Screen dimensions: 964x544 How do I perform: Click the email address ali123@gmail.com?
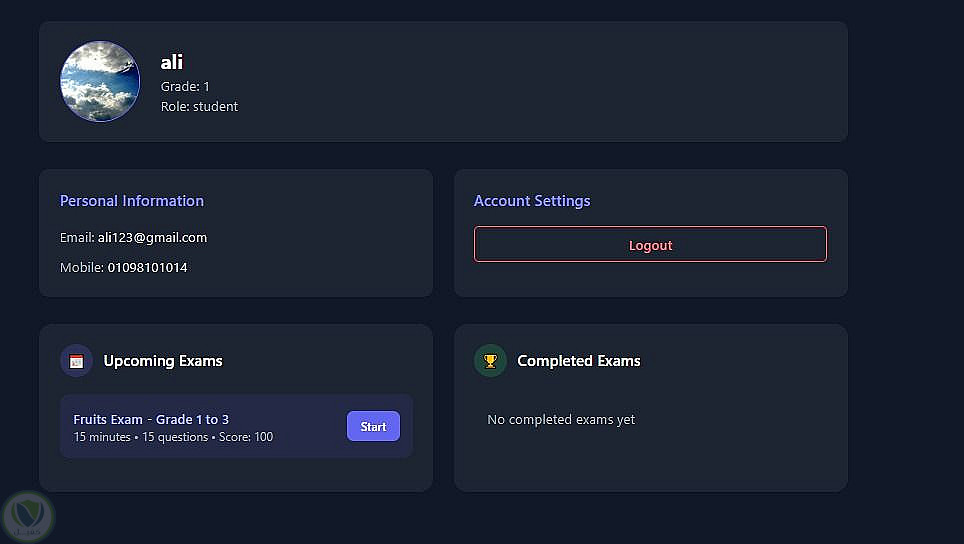point(152,238)
